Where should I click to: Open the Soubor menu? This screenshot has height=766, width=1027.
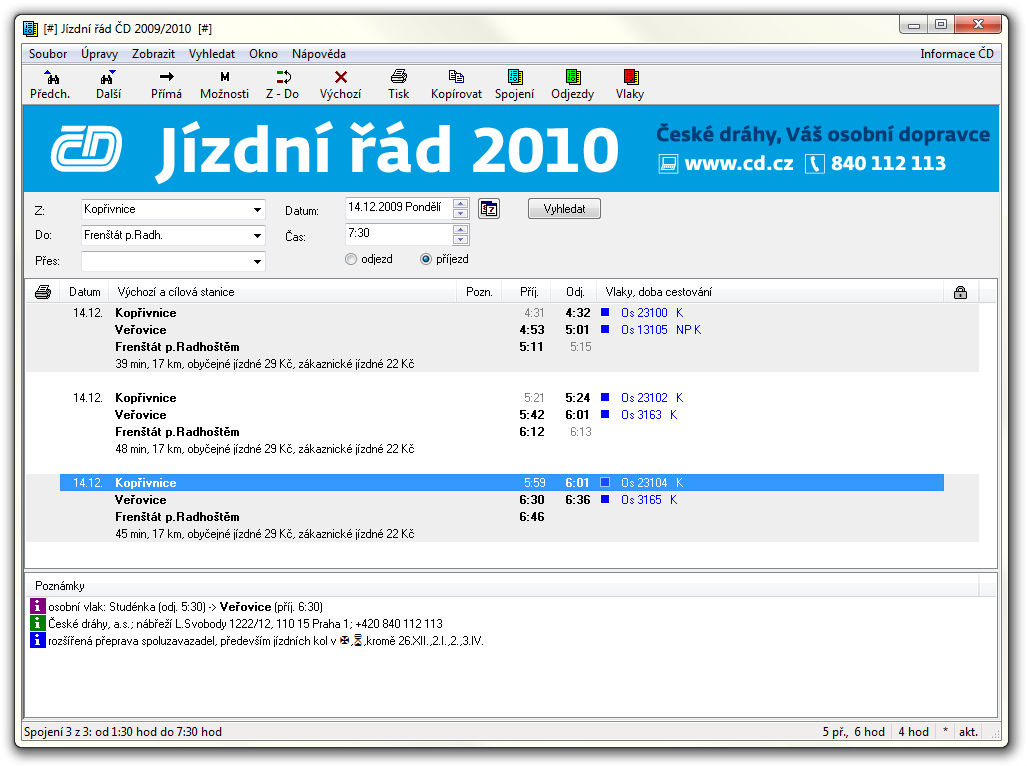click(x=48, y=54)
